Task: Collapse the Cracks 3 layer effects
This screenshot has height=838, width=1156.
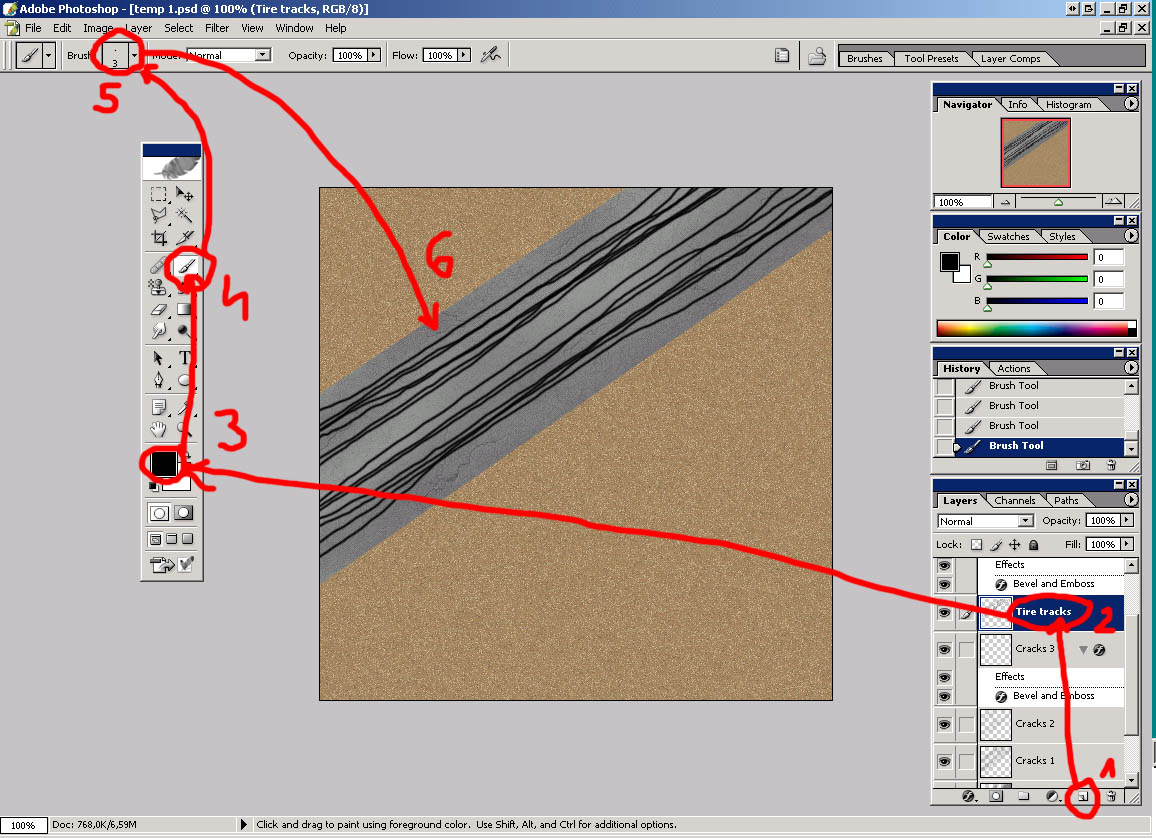Action: pyautogui.click(x=1083, y=650)
